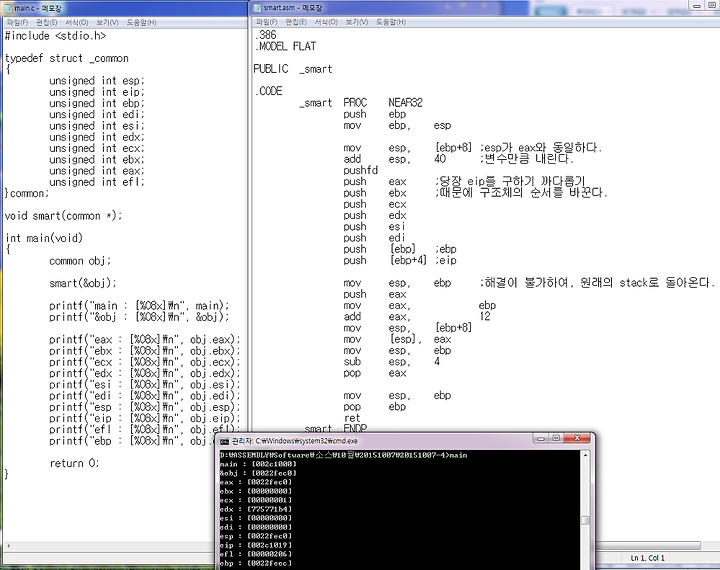720x570 pixels.
Task: Open 파일(F) menu in main.c Notepad
Action: [17, 22]
